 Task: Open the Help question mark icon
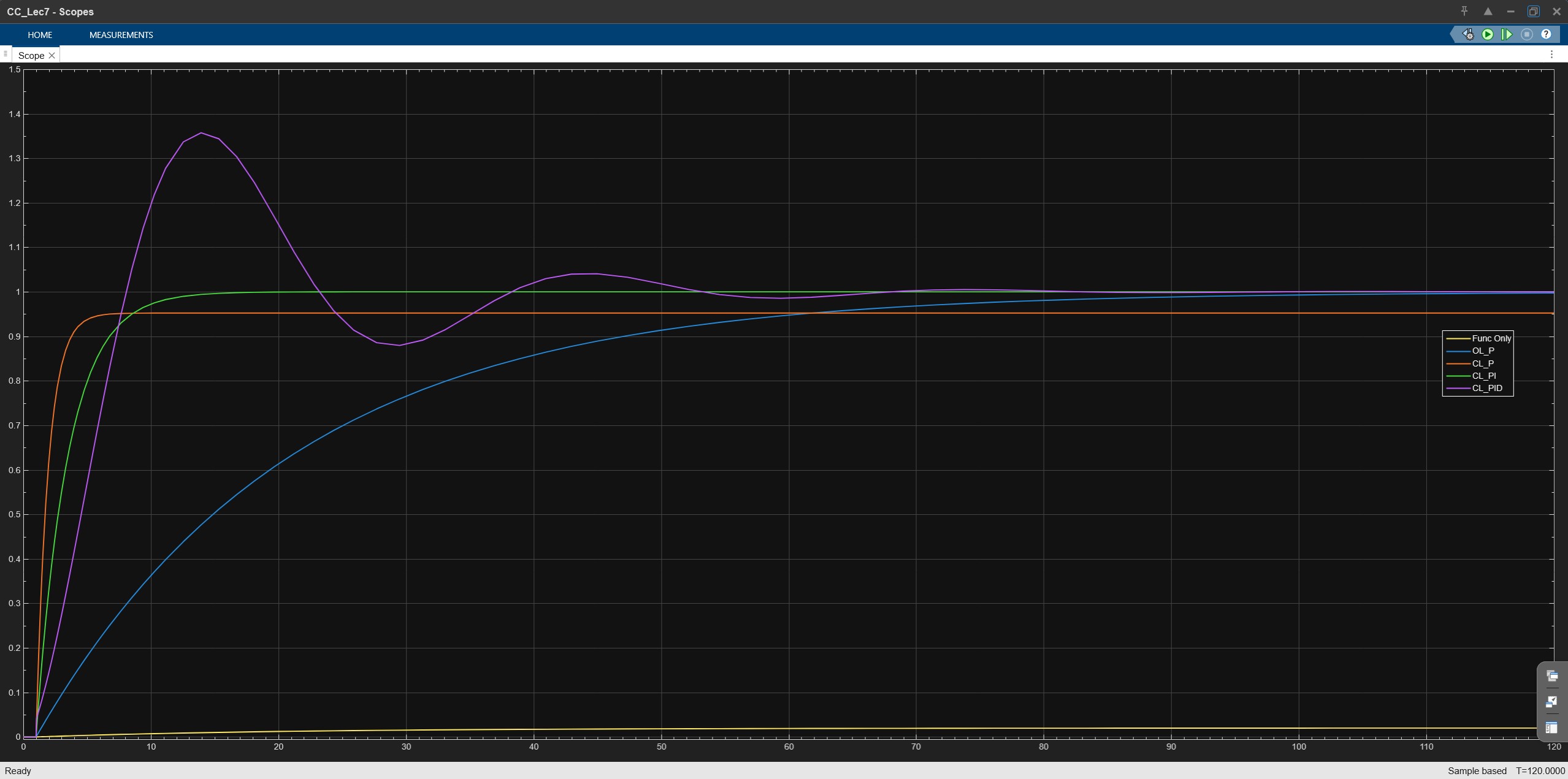[1546, 34]
